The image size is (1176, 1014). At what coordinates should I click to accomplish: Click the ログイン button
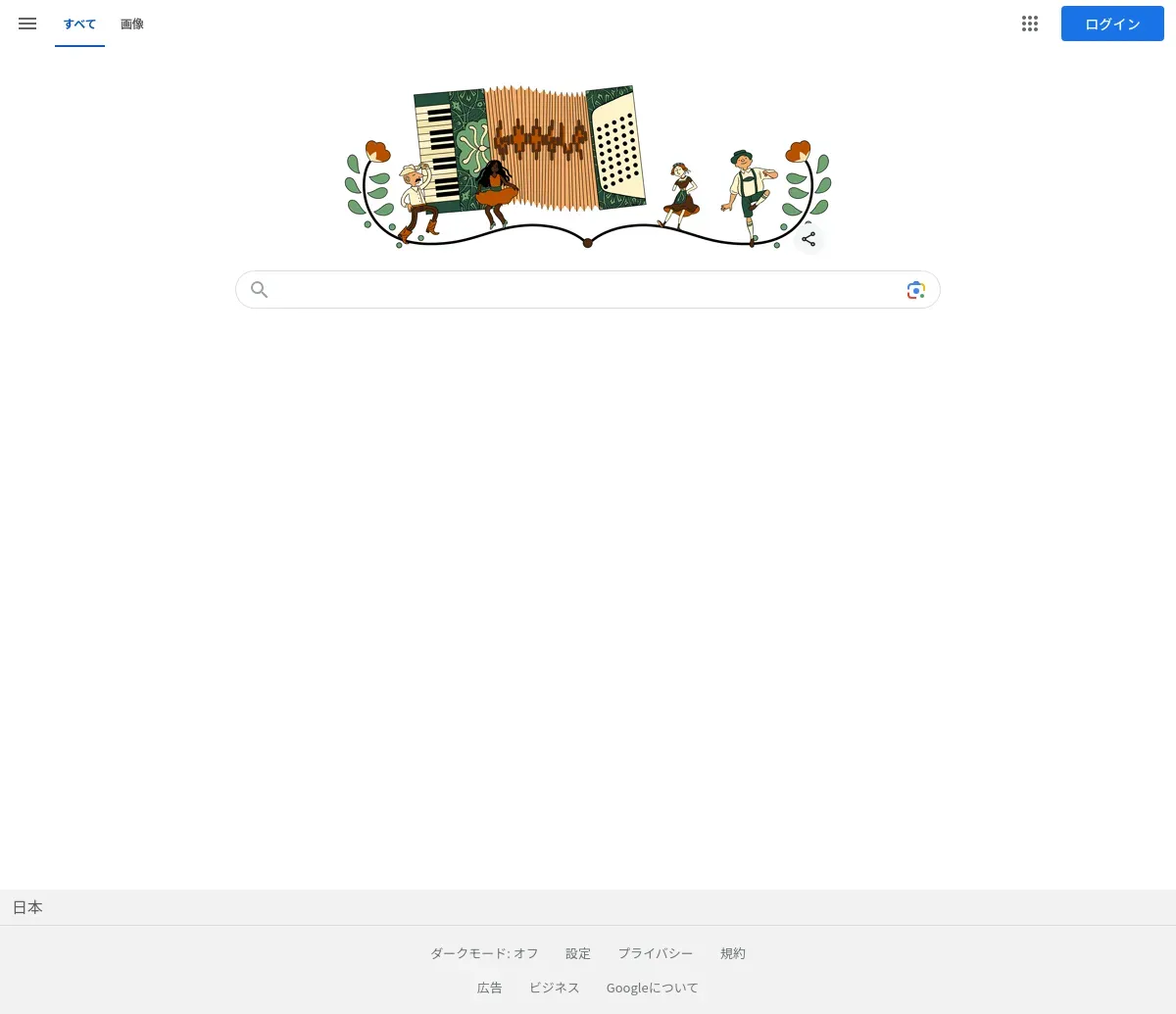pyautogui.click(x=1112, y=24)
